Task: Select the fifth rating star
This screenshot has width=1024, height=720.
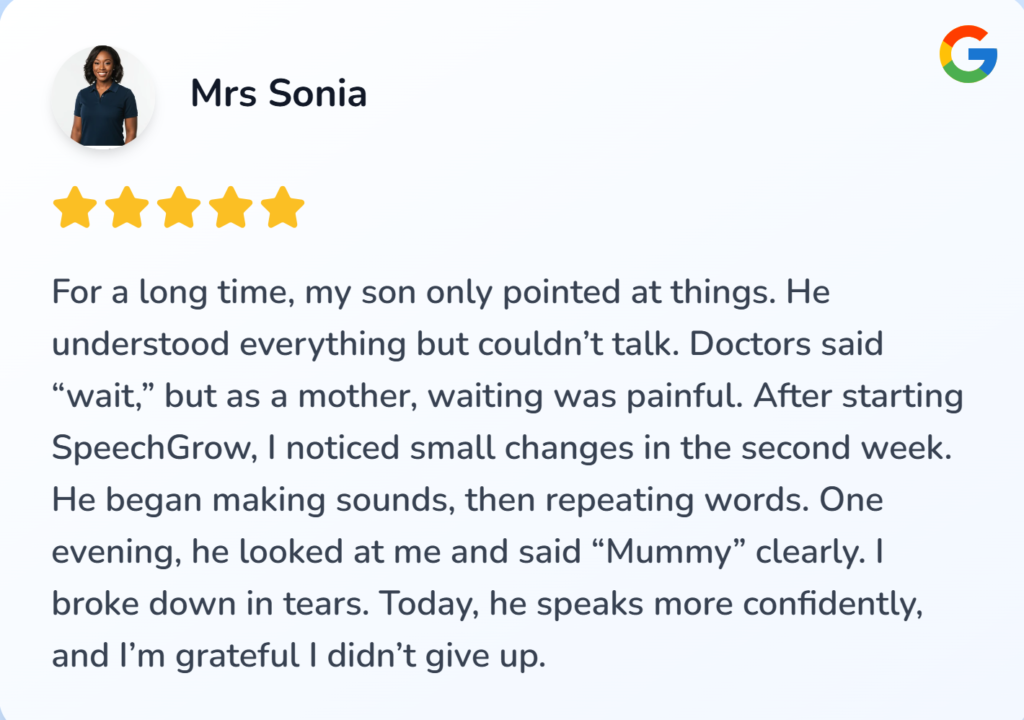Action: pyautogui.click(x=282, y=208)
